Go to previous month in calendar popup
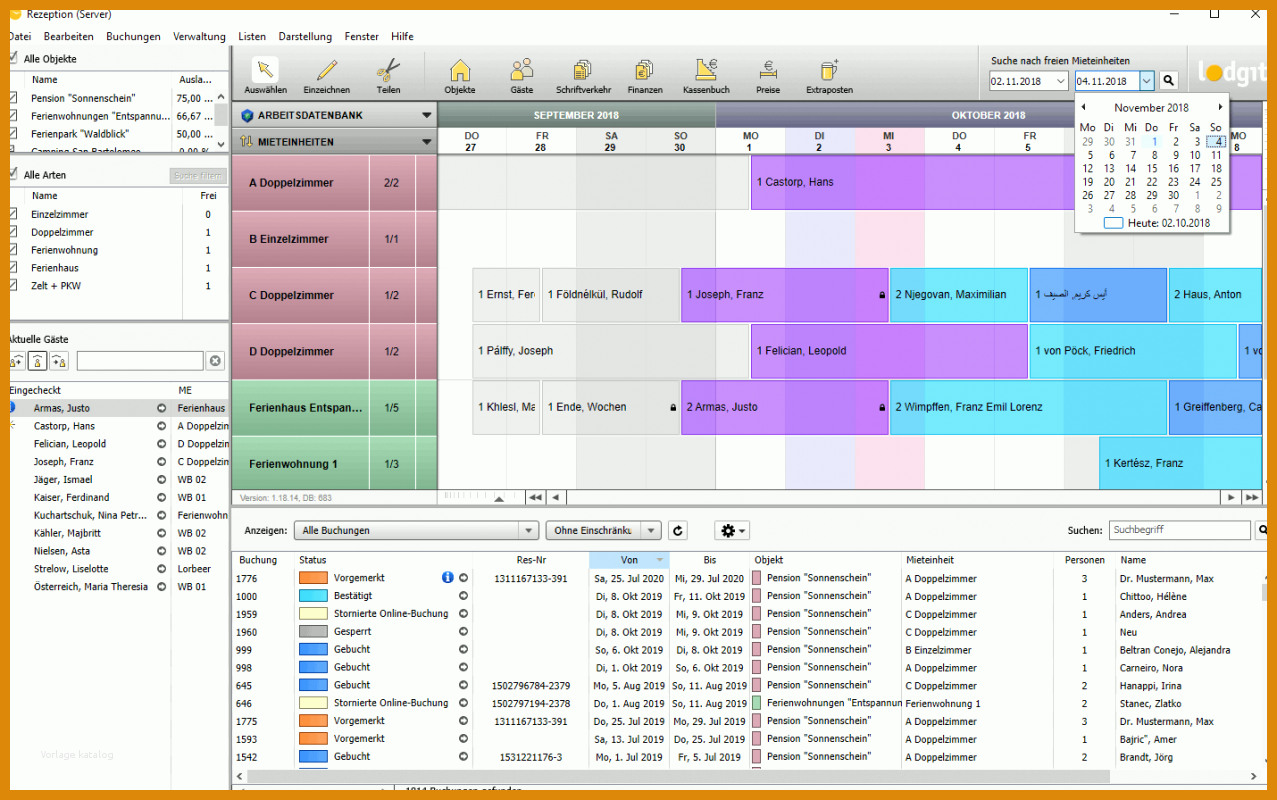 pos(1083,107)
